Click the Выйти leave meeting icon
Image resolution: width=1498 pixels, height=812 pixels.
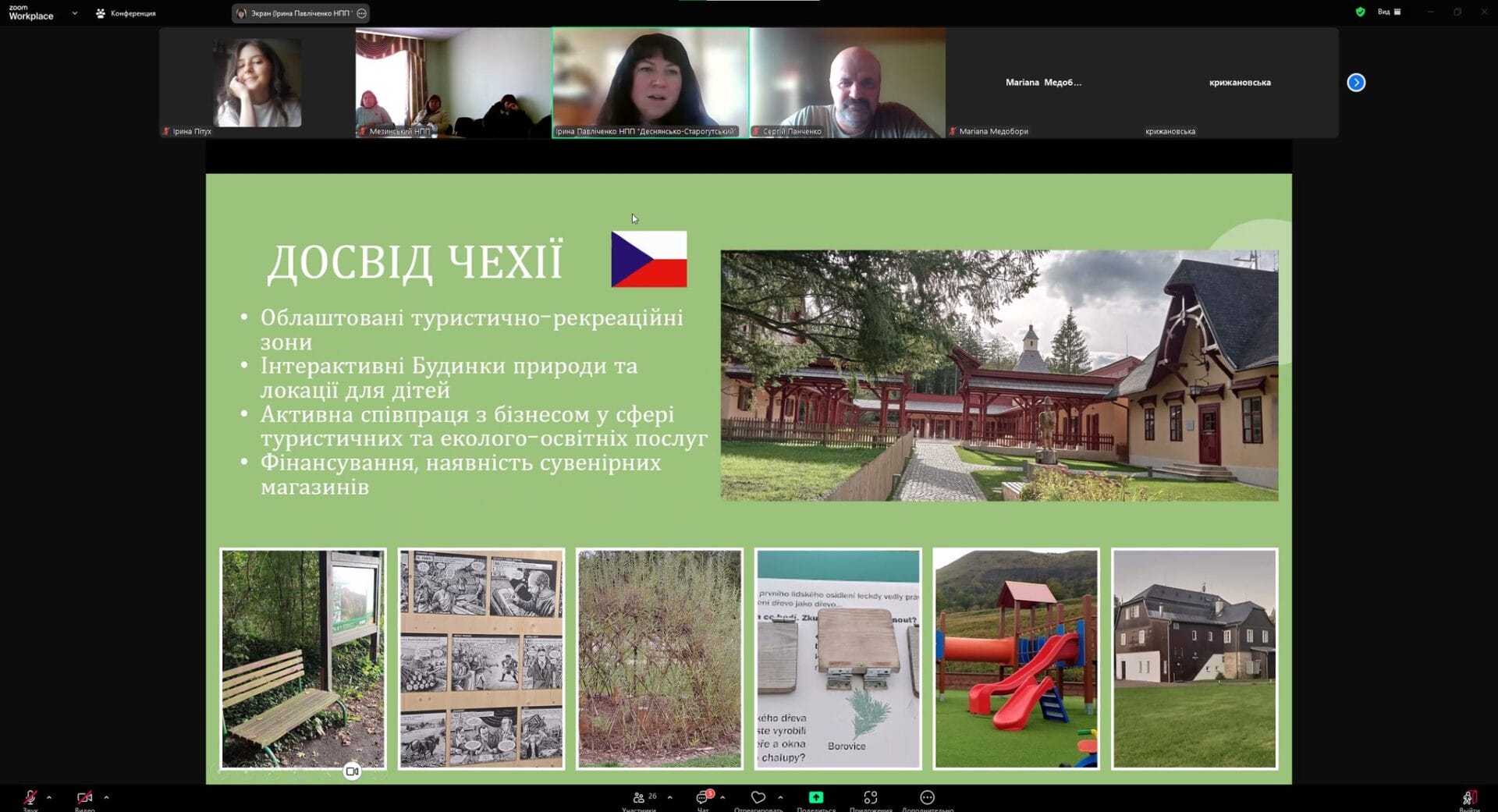[1468, 797]
